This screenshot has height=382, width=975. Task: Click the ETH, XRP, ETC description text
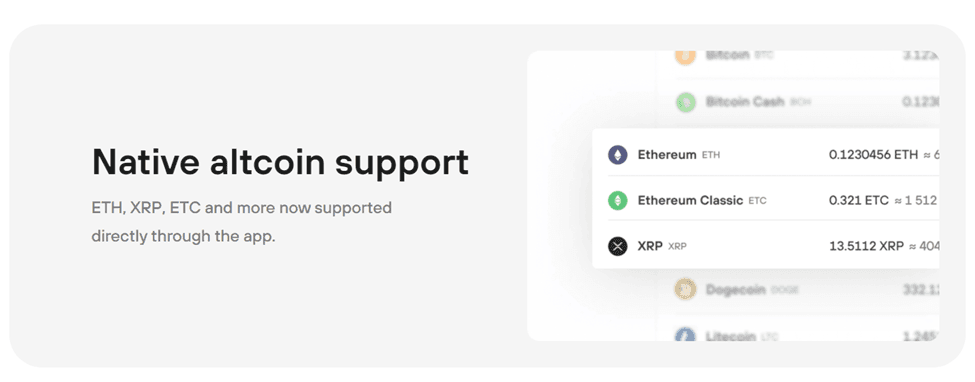point(242,222)
